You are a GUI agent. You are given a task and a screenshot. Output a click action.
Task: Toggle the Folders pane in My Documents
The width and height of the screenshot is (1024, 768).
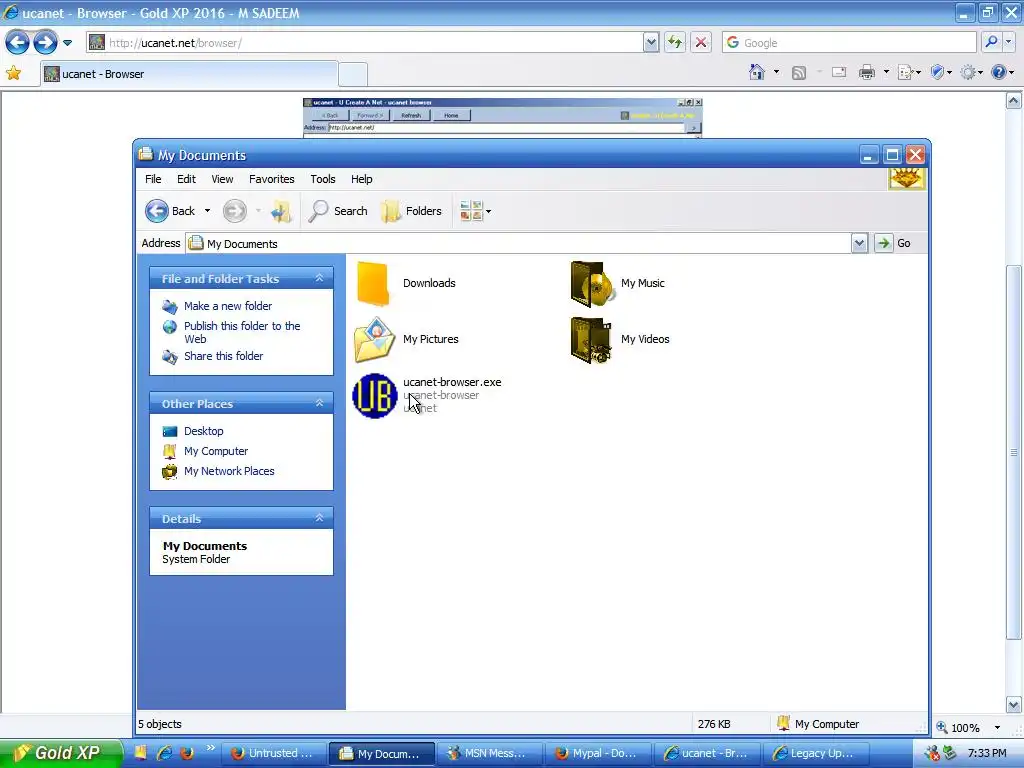411,211
